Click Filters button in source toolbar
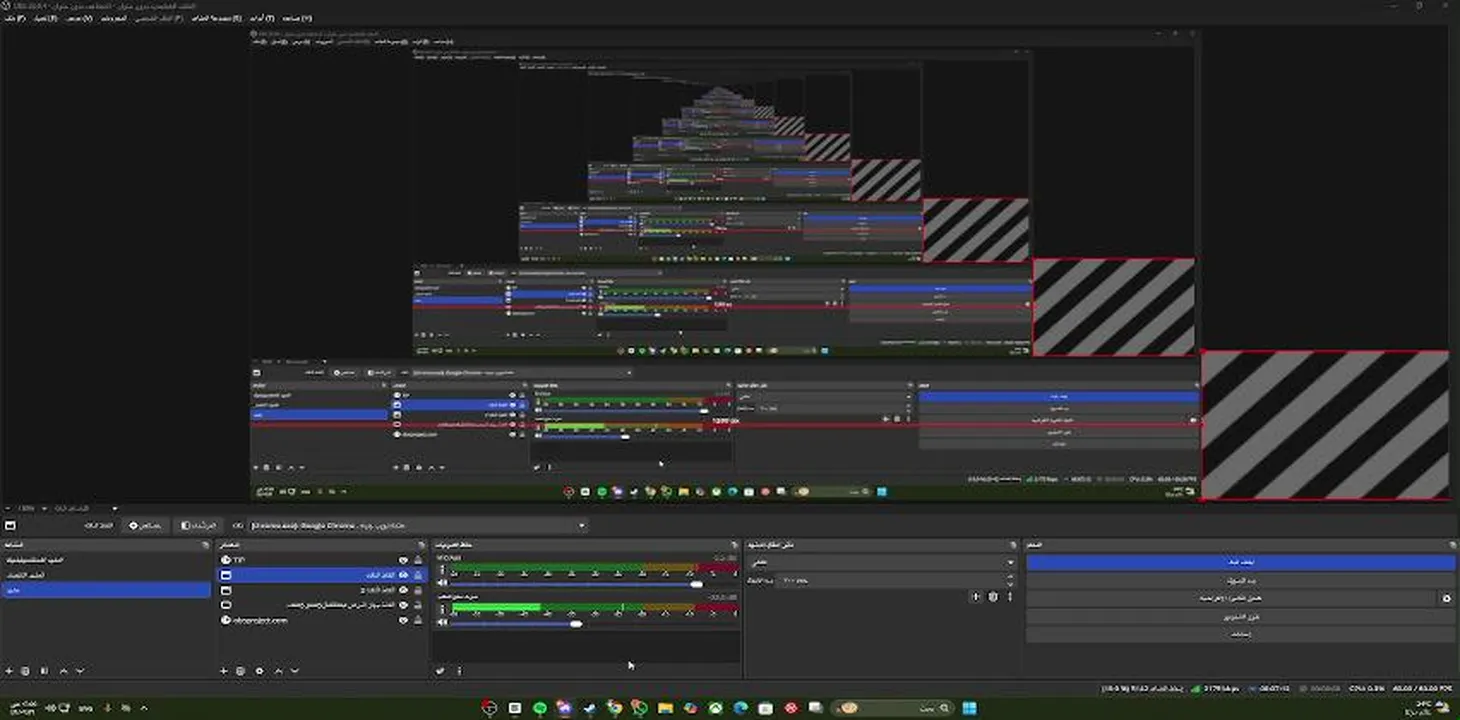The width and height of the screenshot is (1460, 720). pos(198,525)
